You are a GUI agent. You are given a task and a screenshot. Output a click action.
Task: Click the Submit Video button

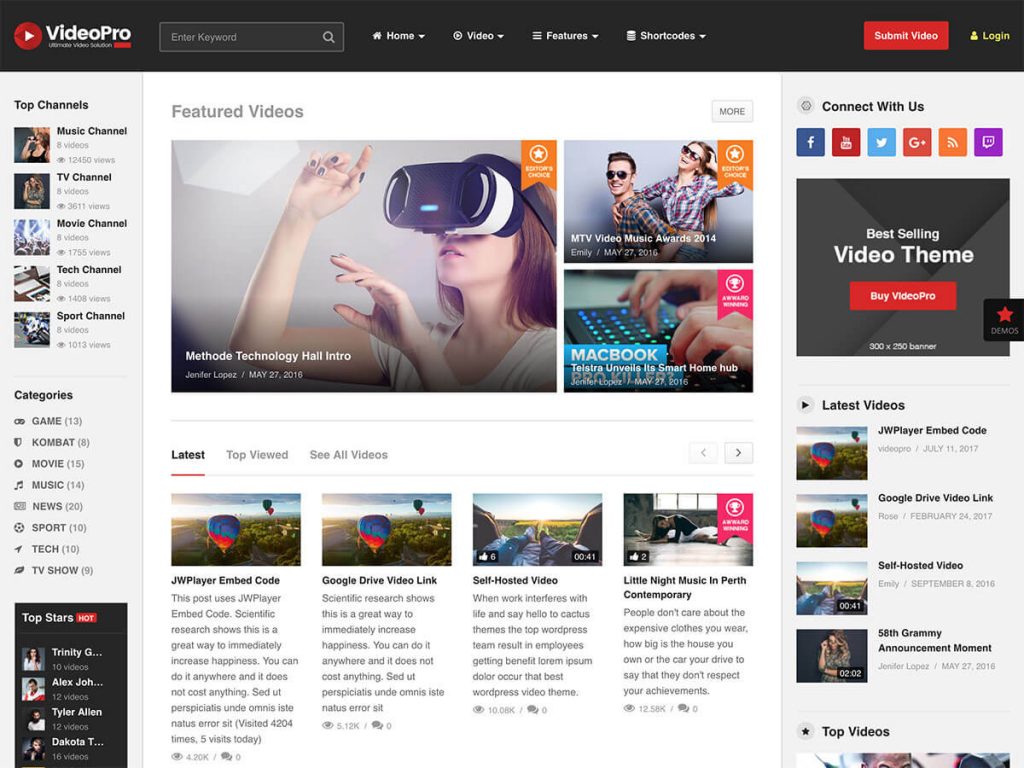point(906,35)
